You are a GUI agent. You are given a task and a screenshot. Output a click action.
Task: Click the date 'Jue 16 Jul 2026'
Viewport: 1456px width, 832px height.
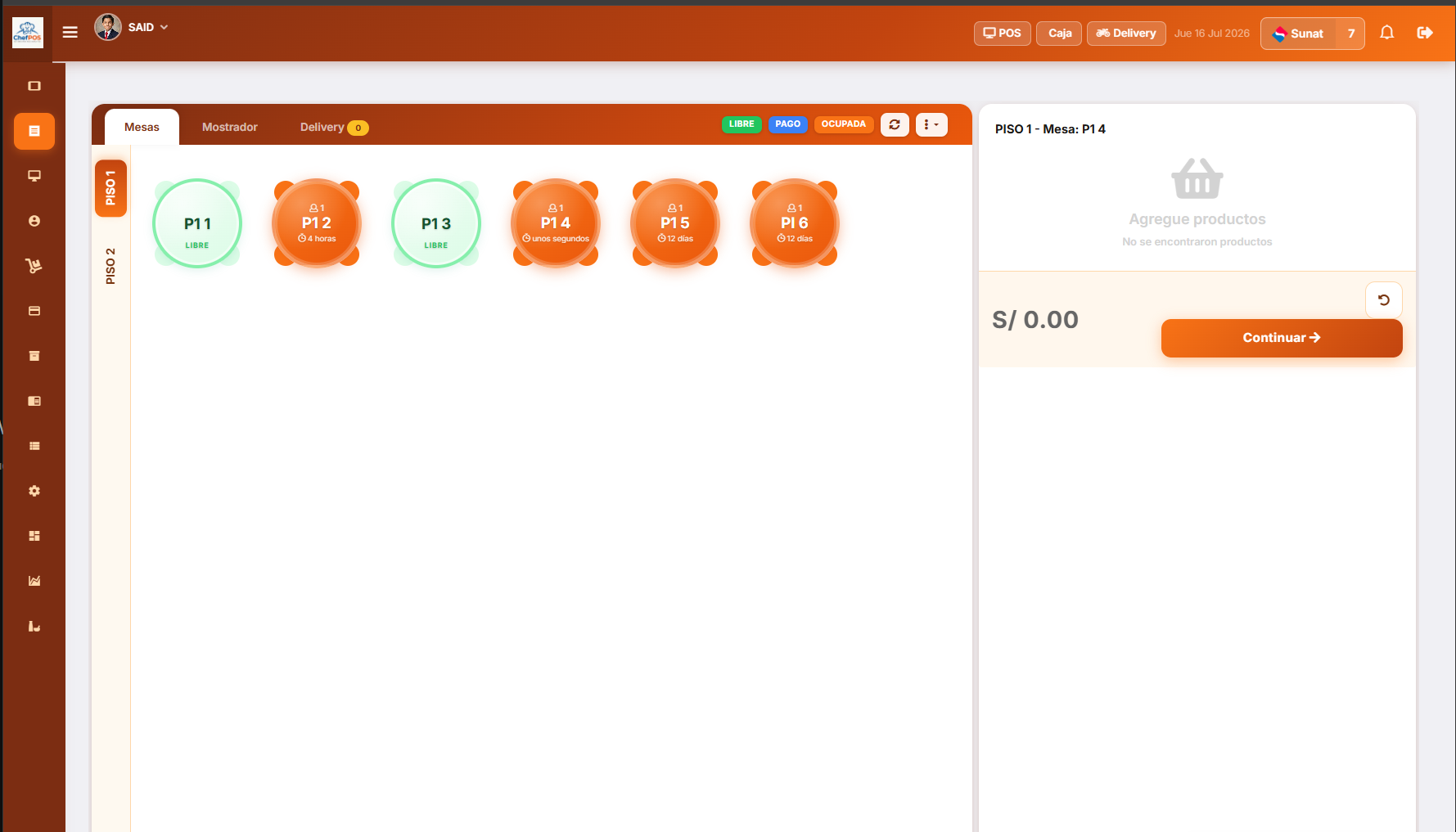[1212, 34]
